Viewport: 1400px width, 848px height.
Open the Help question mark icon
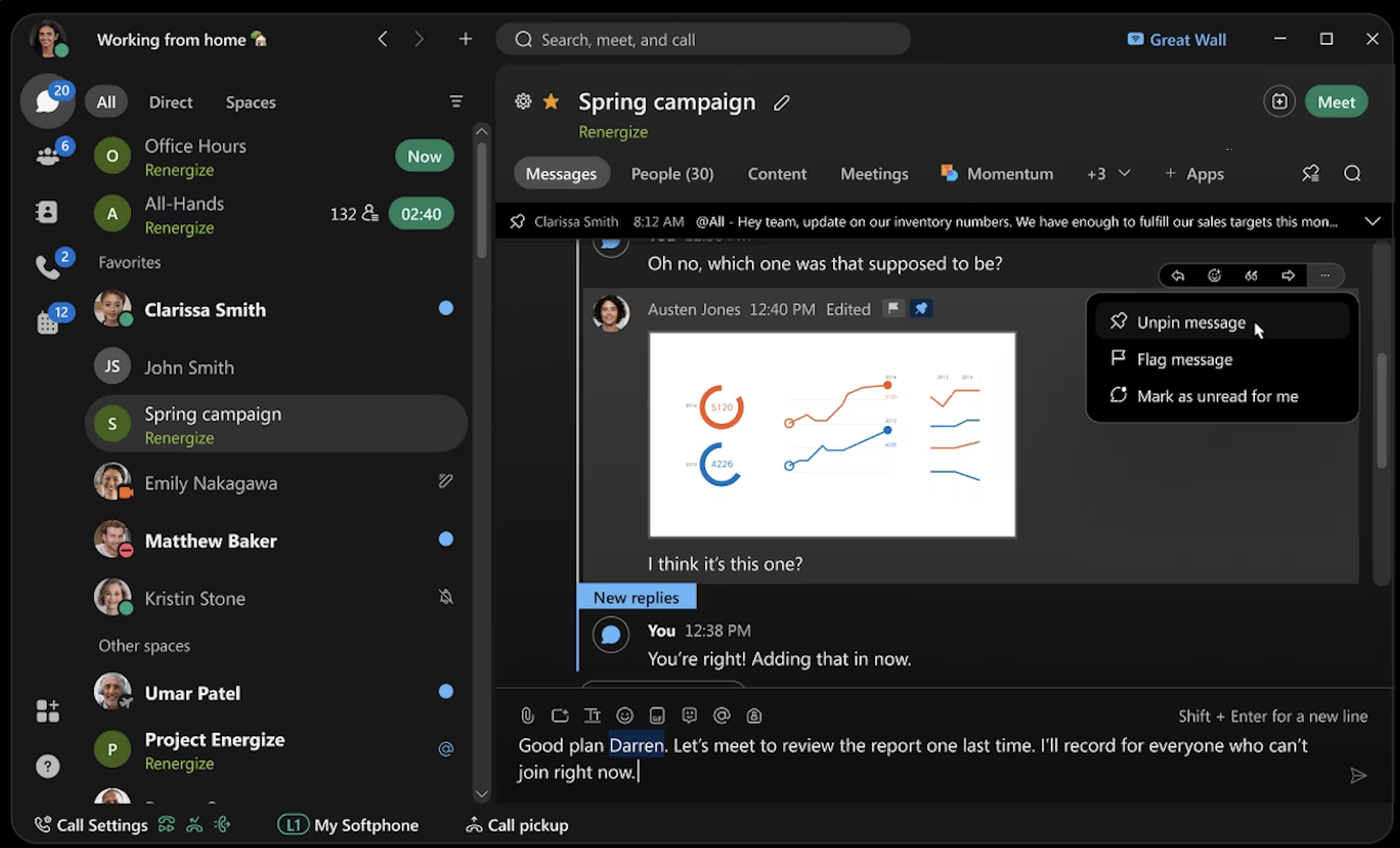point(48,766)
